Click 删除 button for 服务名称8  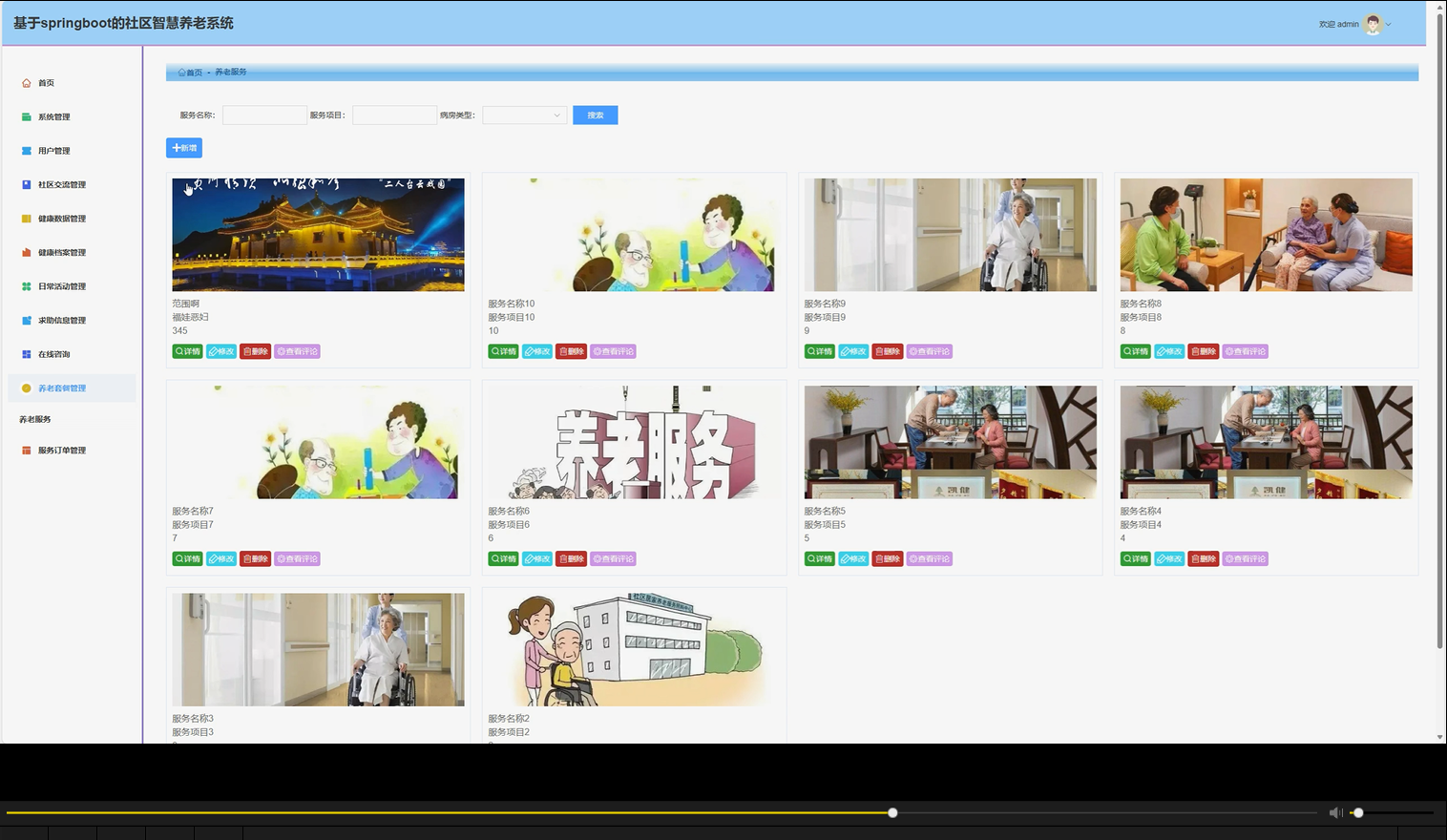(x=1204, y=351)
